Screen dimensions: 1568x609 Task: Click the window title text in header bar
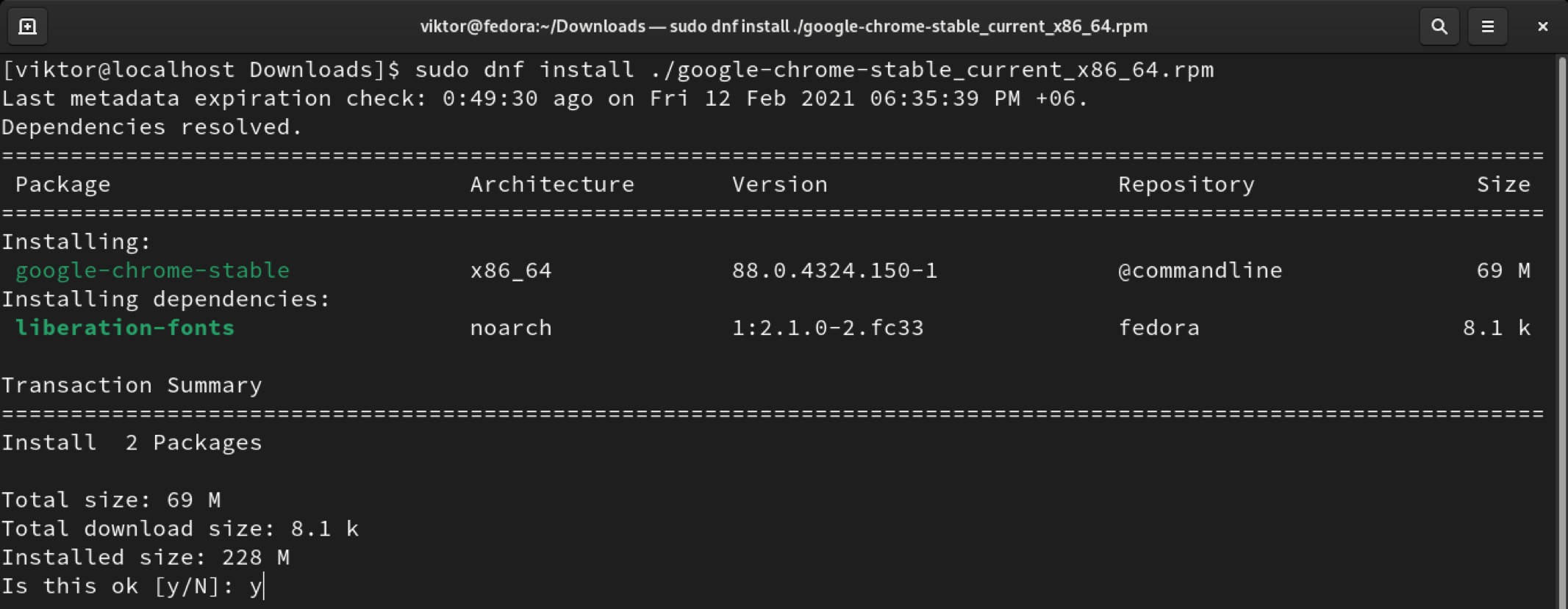pyautogui.click(x=783, y=26)
